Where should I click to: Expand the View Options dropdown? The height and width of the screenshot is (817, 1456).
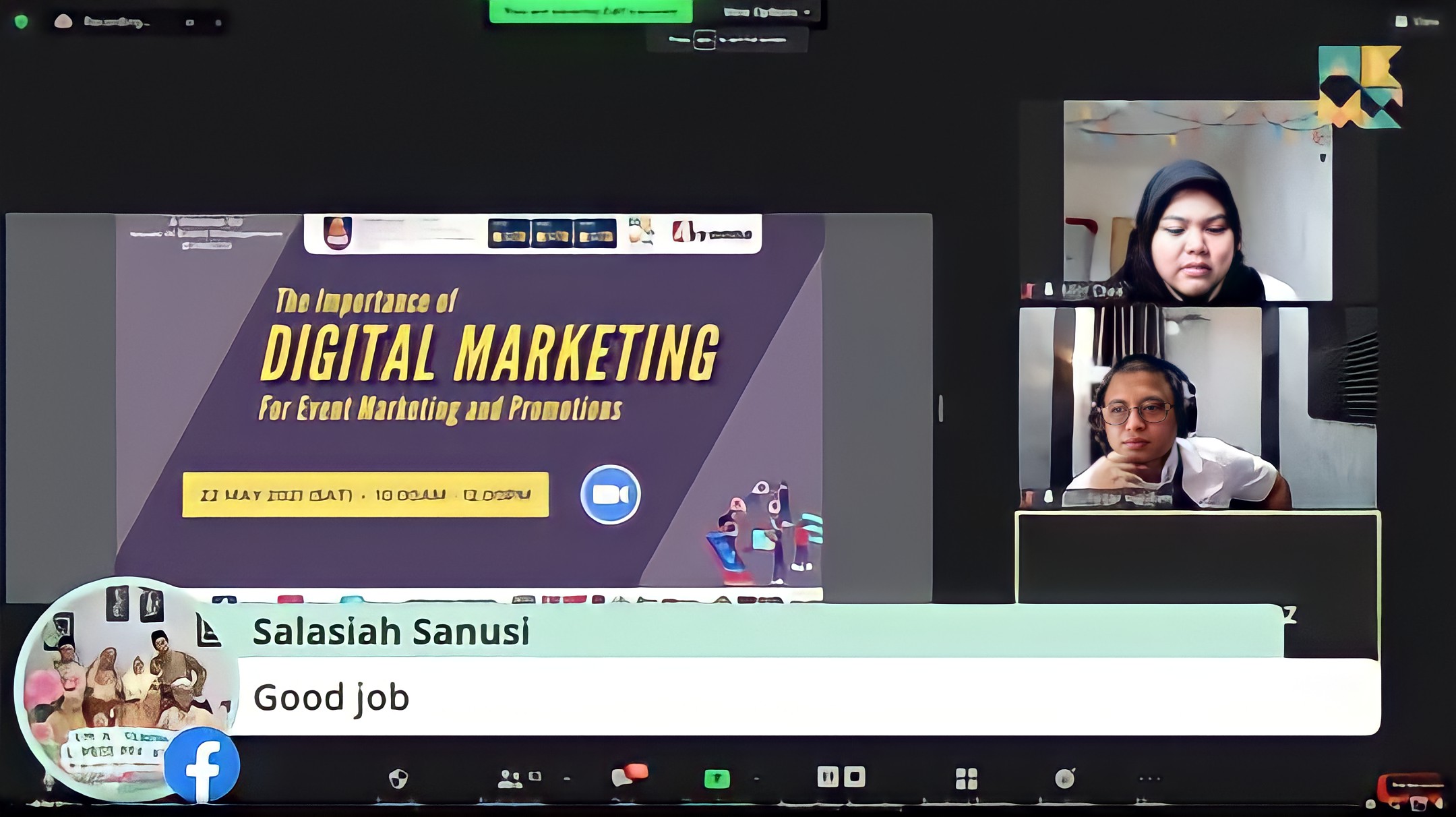[766, 12]
